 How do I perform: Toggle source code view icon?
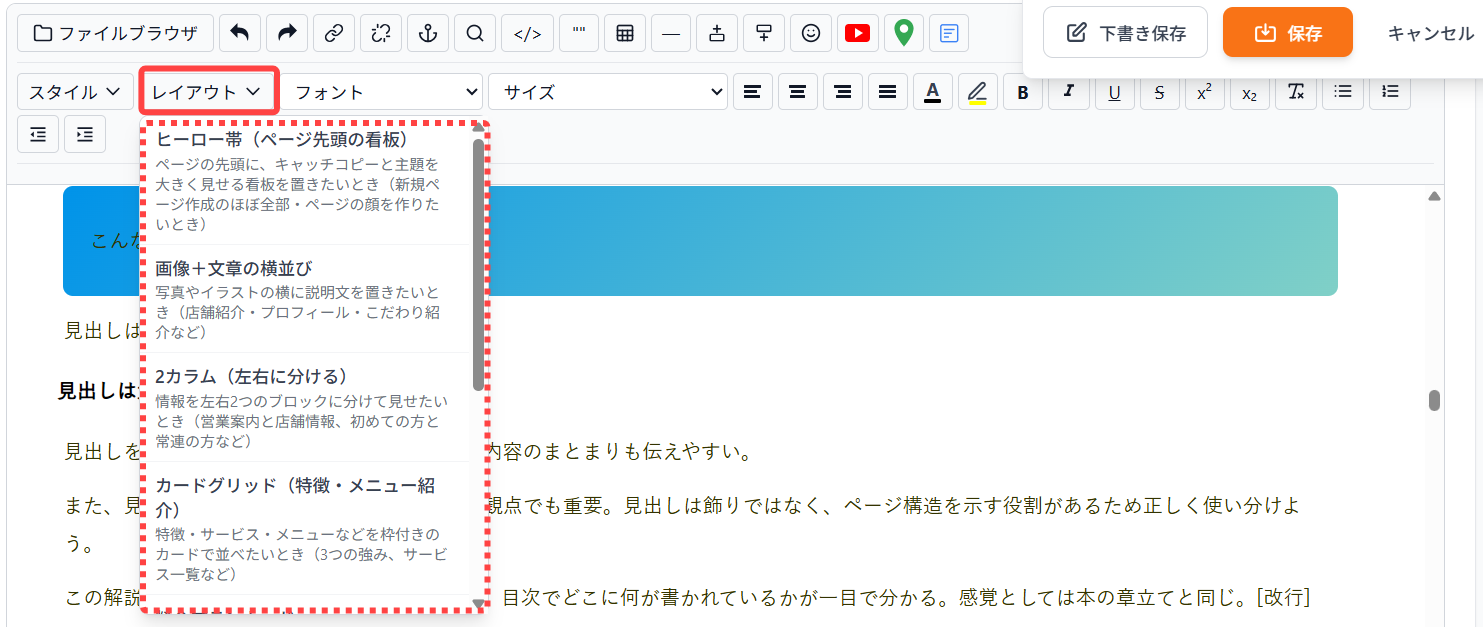click(527, 33)
